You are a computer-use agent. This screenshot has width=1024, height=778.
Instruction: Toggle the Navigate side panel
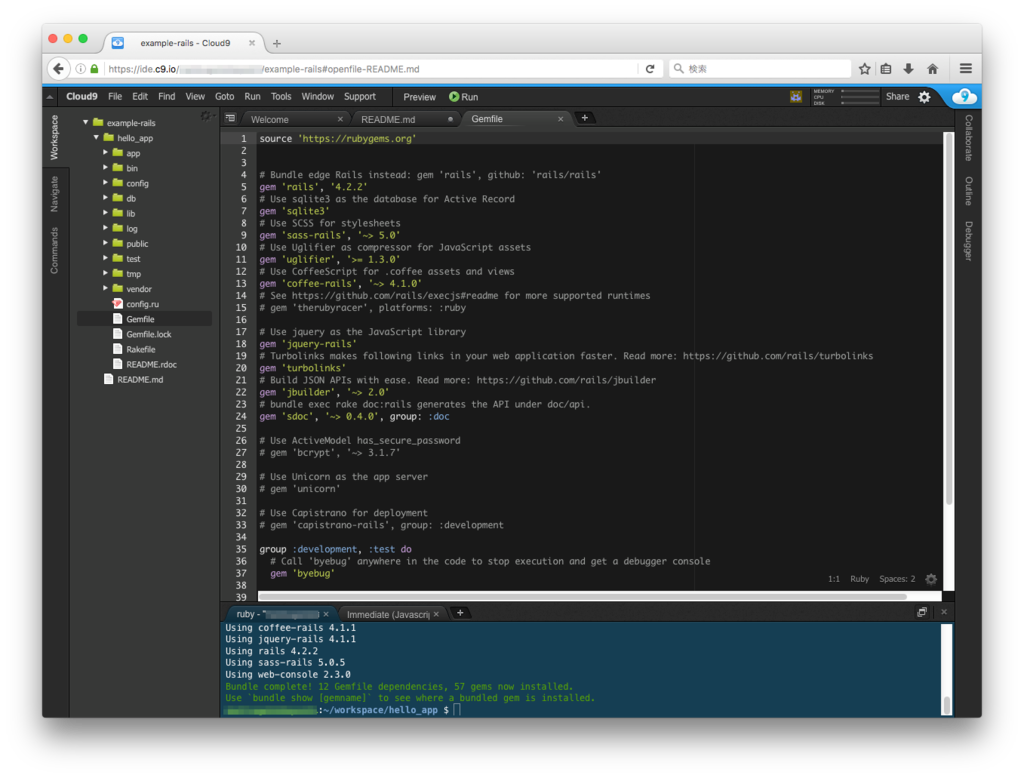pos(54,194)
